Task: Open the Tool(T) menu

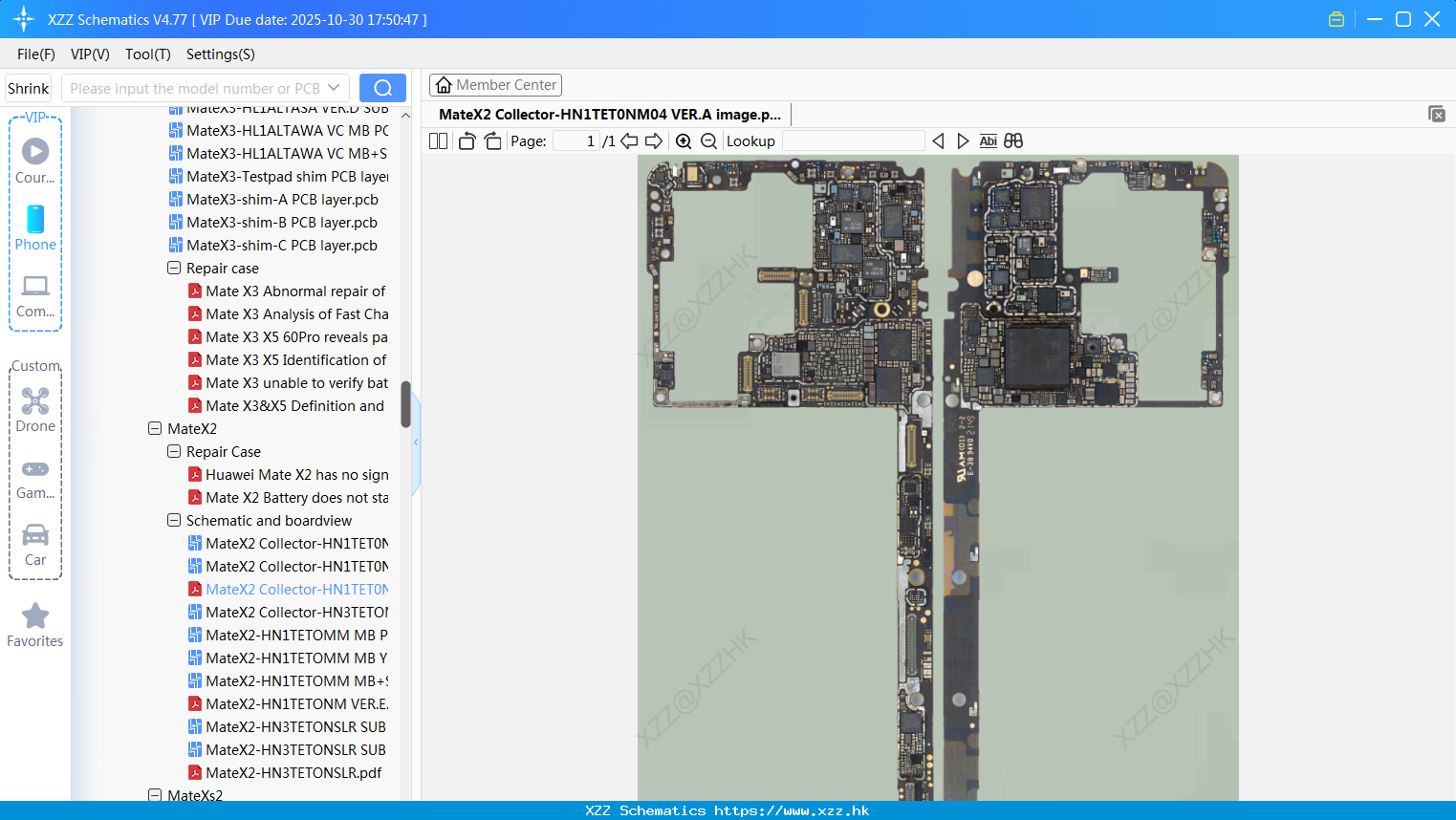Action: coord(148,54)
